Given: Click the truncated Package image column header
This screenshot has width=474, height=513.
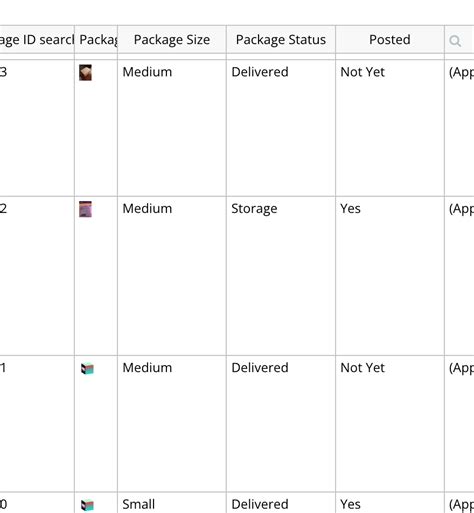Looking at the screenshot, I should pos(96,40).
